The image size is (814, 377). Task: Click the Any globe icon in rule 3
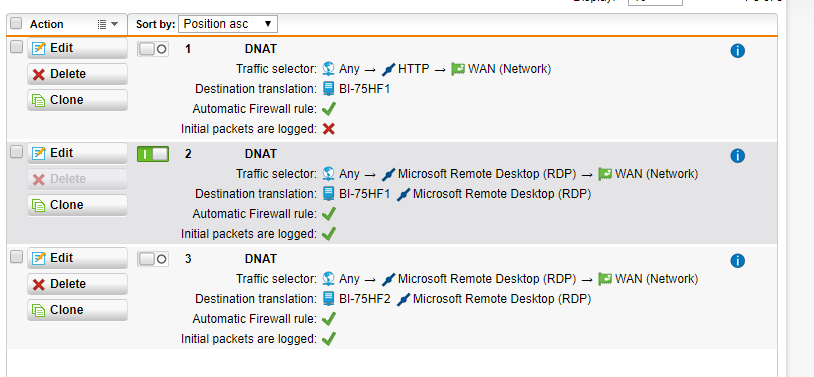coord(328,279)
